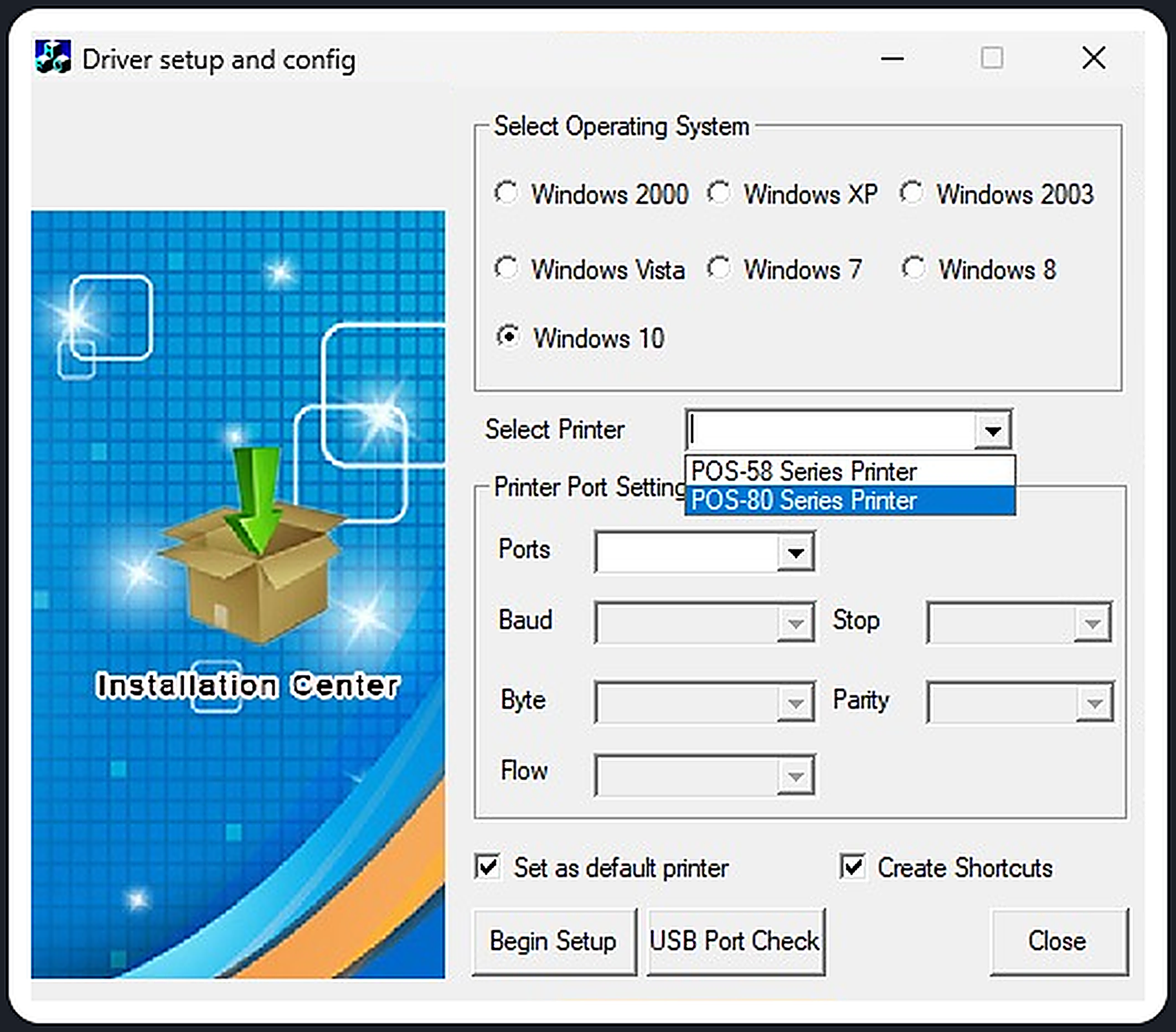Select the Windows 2000 radio button

coord(507,193)
